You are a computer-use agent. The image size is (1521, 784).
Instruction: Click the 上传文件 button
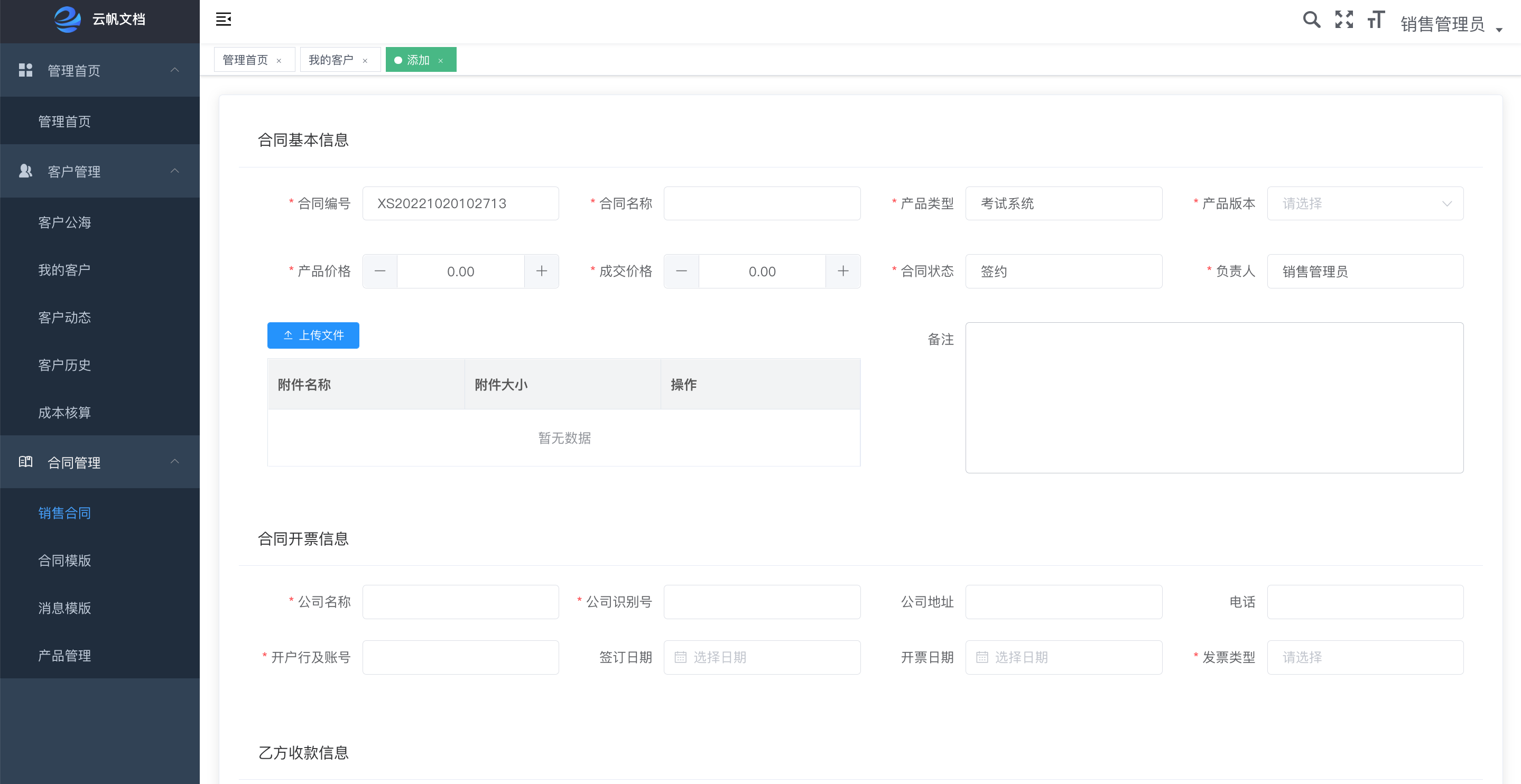(x=313, y=335)
